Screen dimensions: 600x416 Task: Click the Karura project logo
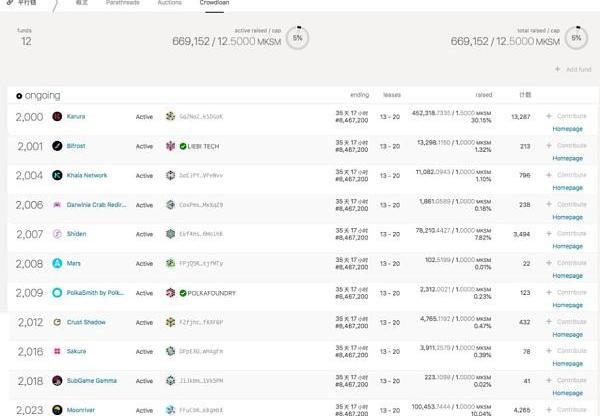57,116
